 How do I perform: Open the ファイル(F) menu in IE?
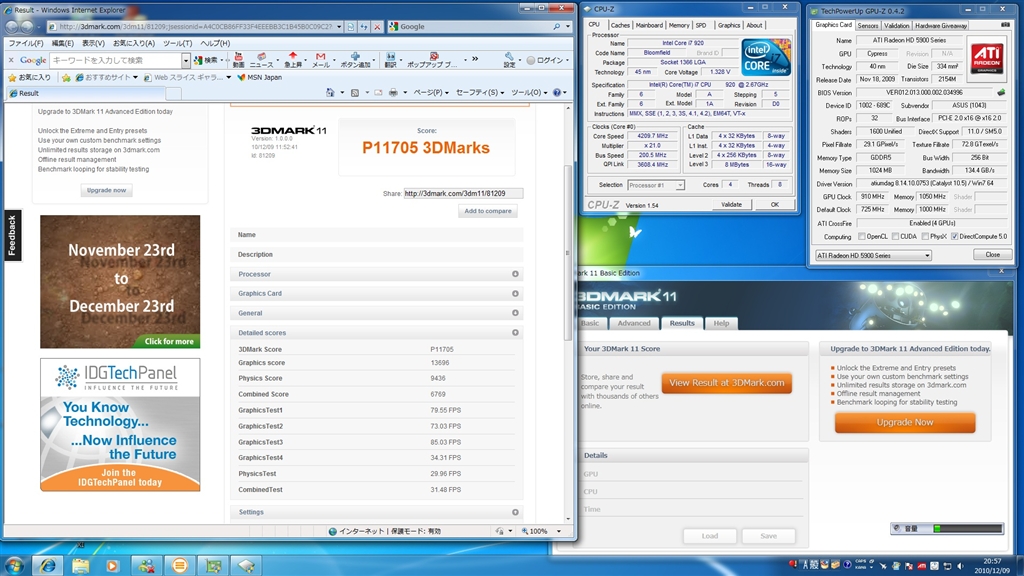point(25,43)
